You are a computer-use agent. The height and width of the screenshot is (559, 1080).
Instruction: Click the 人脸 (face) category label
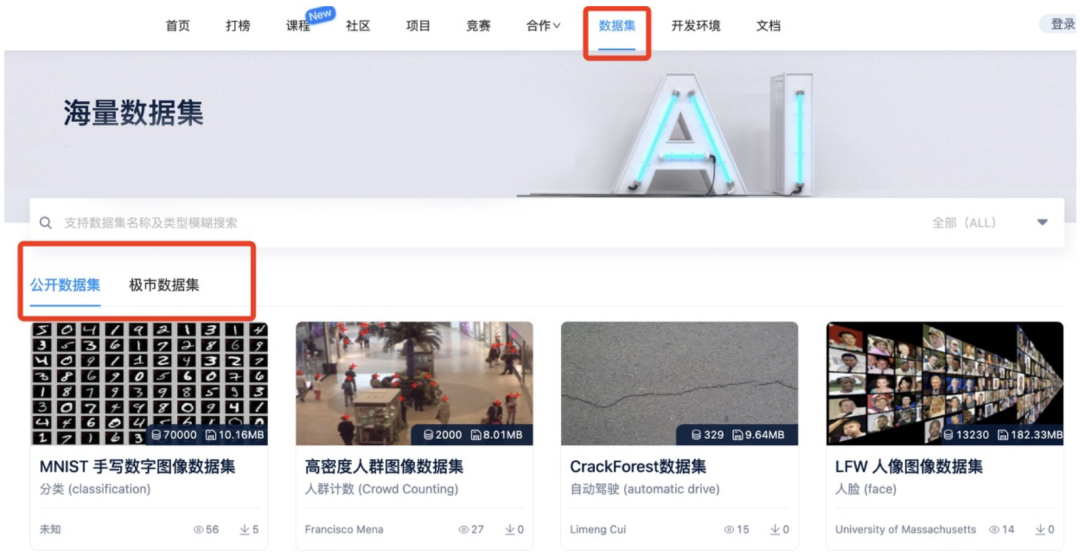pos(865,489)
